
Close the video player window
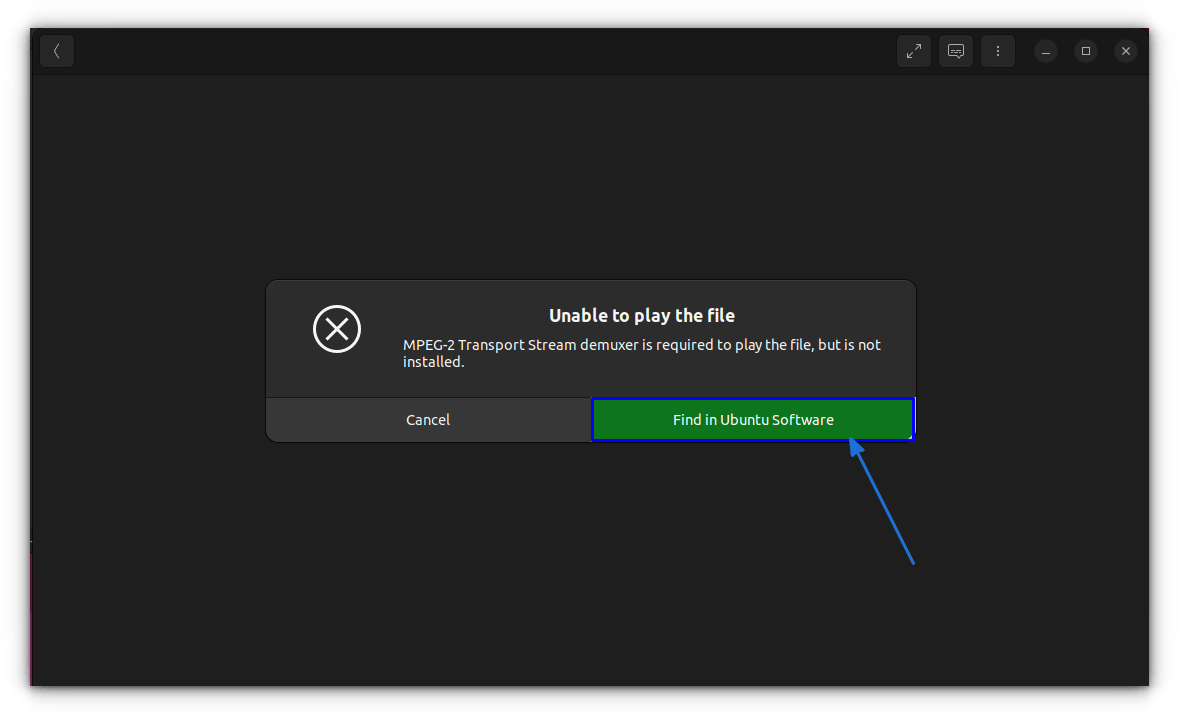[x=1126, y=51]
